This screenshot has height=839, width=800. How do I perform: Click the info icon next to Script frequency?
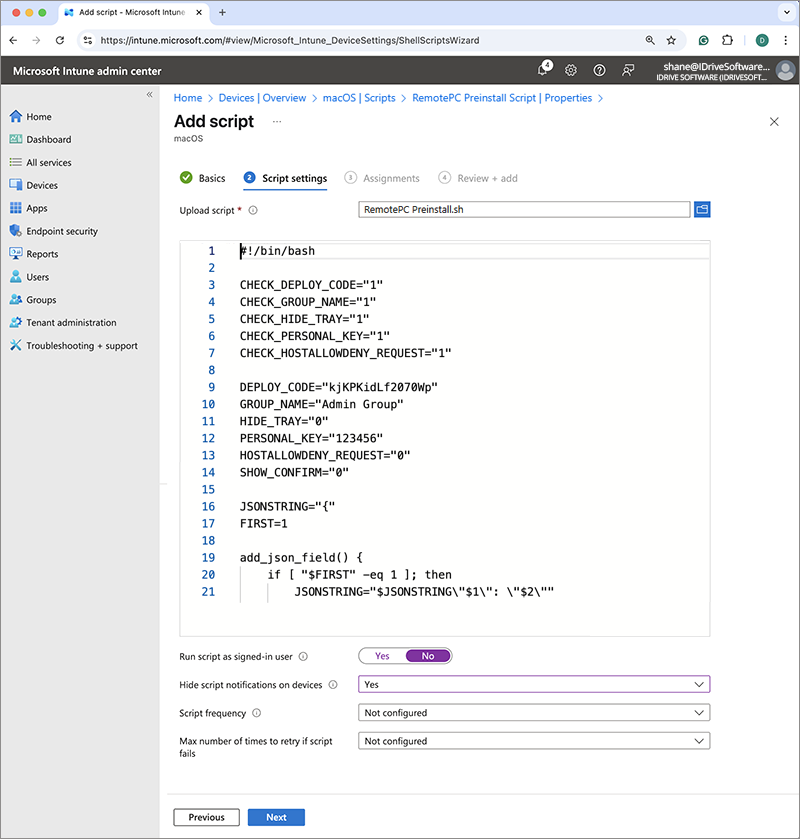(257, 713)
